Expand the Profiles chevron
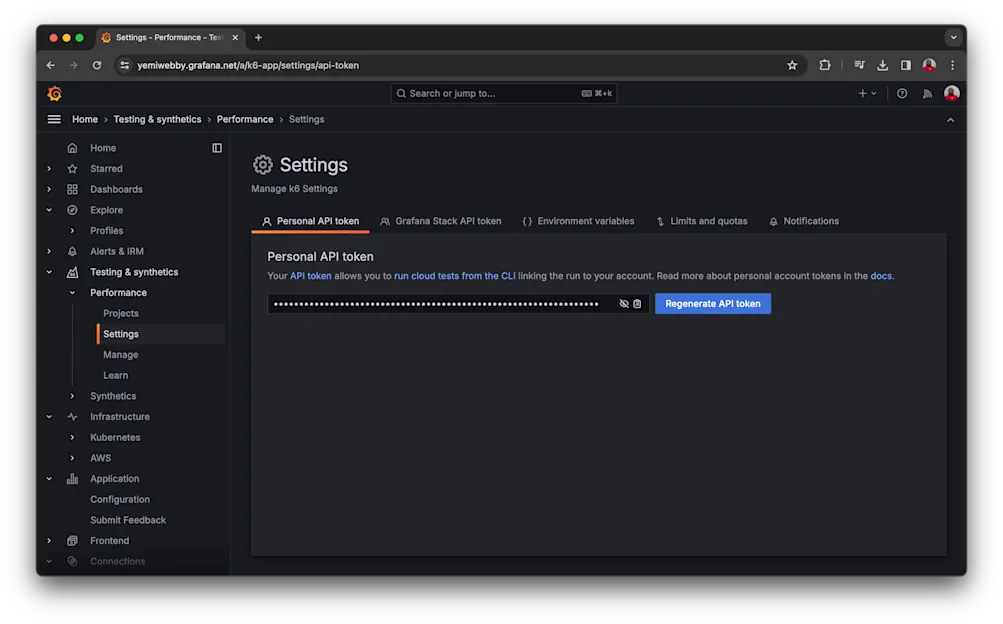Viewport: 1003px width, 624px height. tap(72, 231)
